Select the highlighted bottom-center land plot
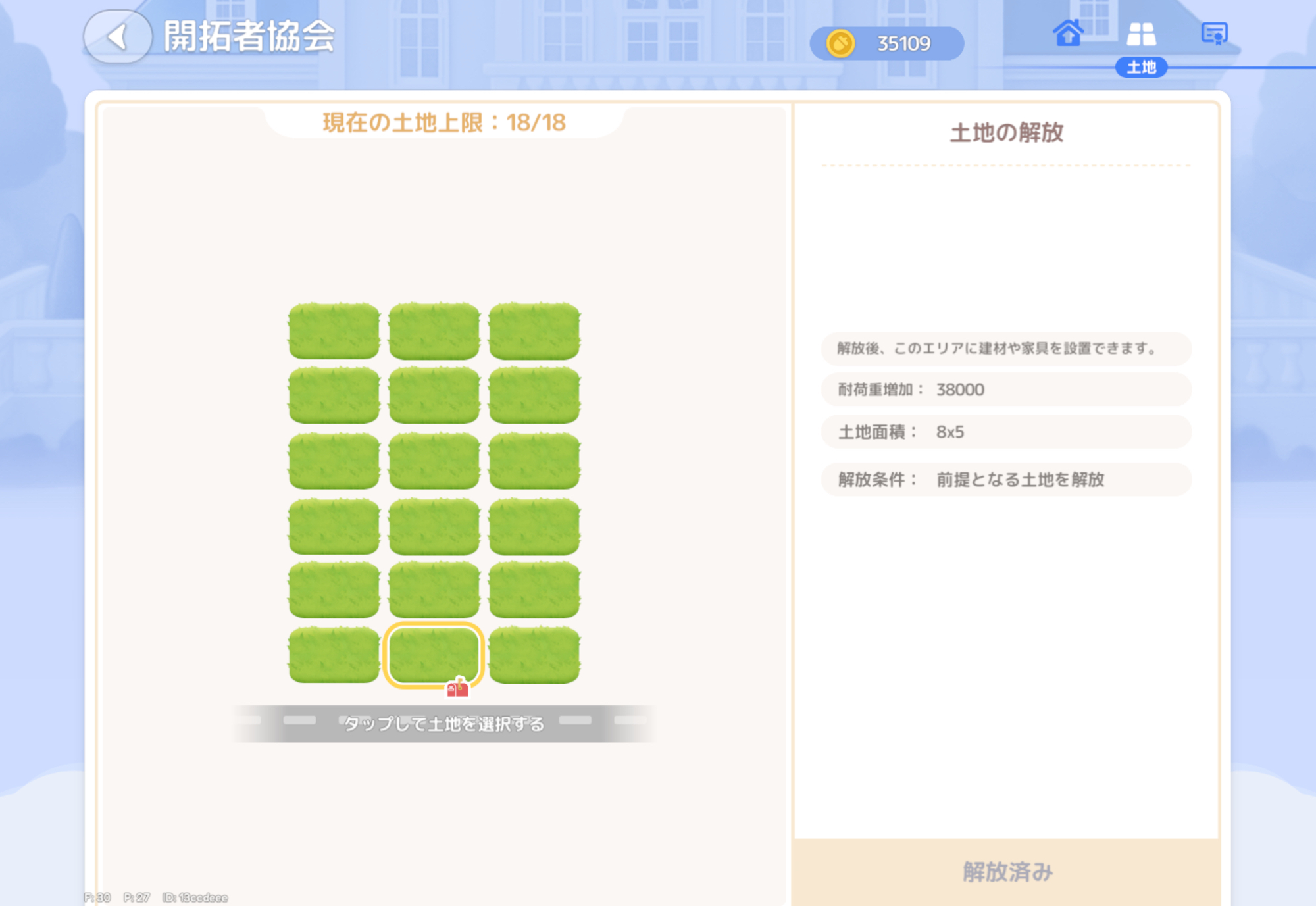This screenshot has width=1316, height=906. point(434,653)
